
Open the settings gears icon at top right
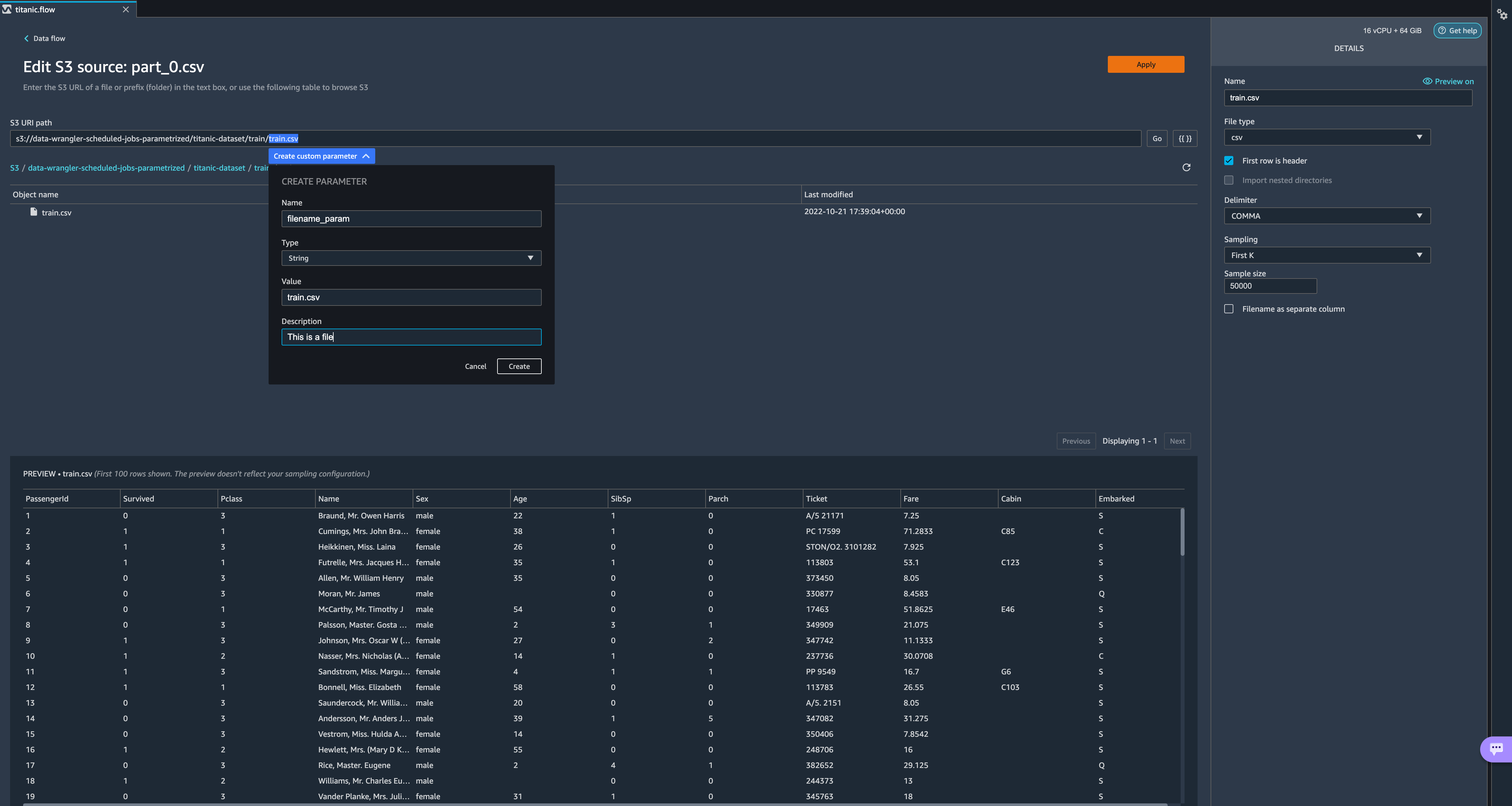[1502, 14]
